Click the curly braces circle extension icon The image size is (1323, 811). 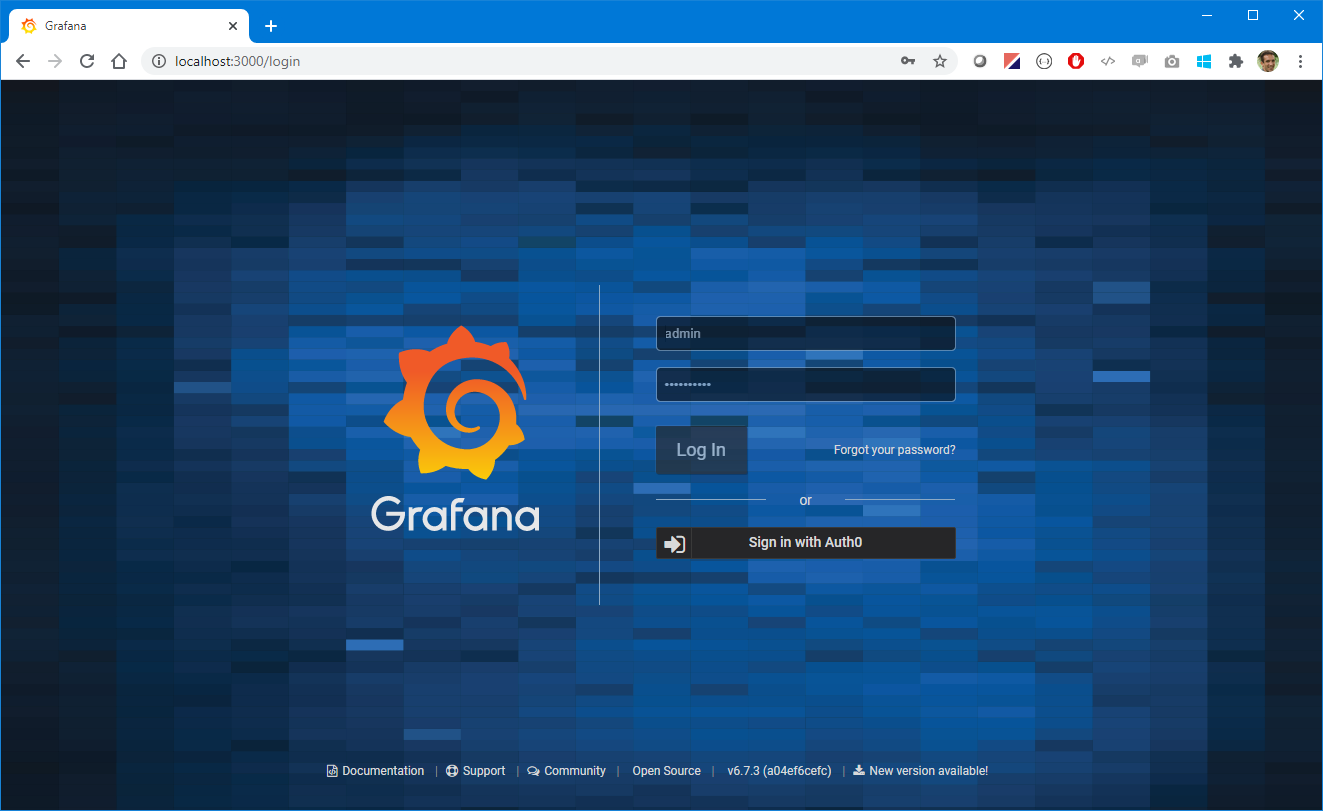point(1044,61)
